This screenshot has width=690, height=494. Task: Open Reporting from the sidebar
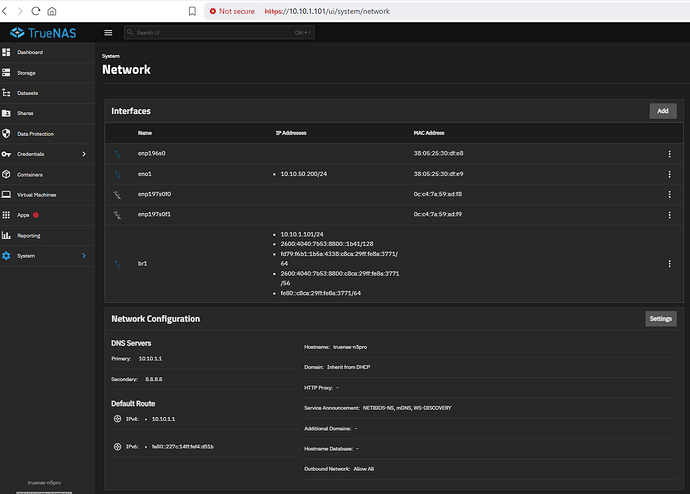(x=47, y=236)
